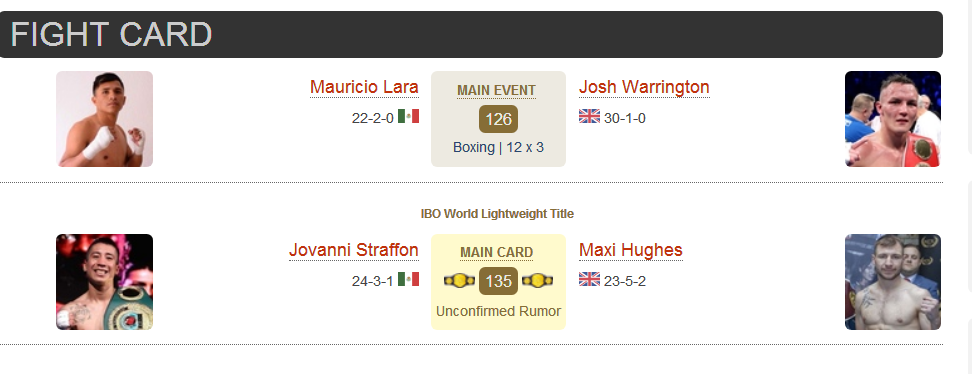The height and width of the screenshot is (374, 972).
Task: Open Maxi Hughes' profile link
Action: (x=631, y=250)
